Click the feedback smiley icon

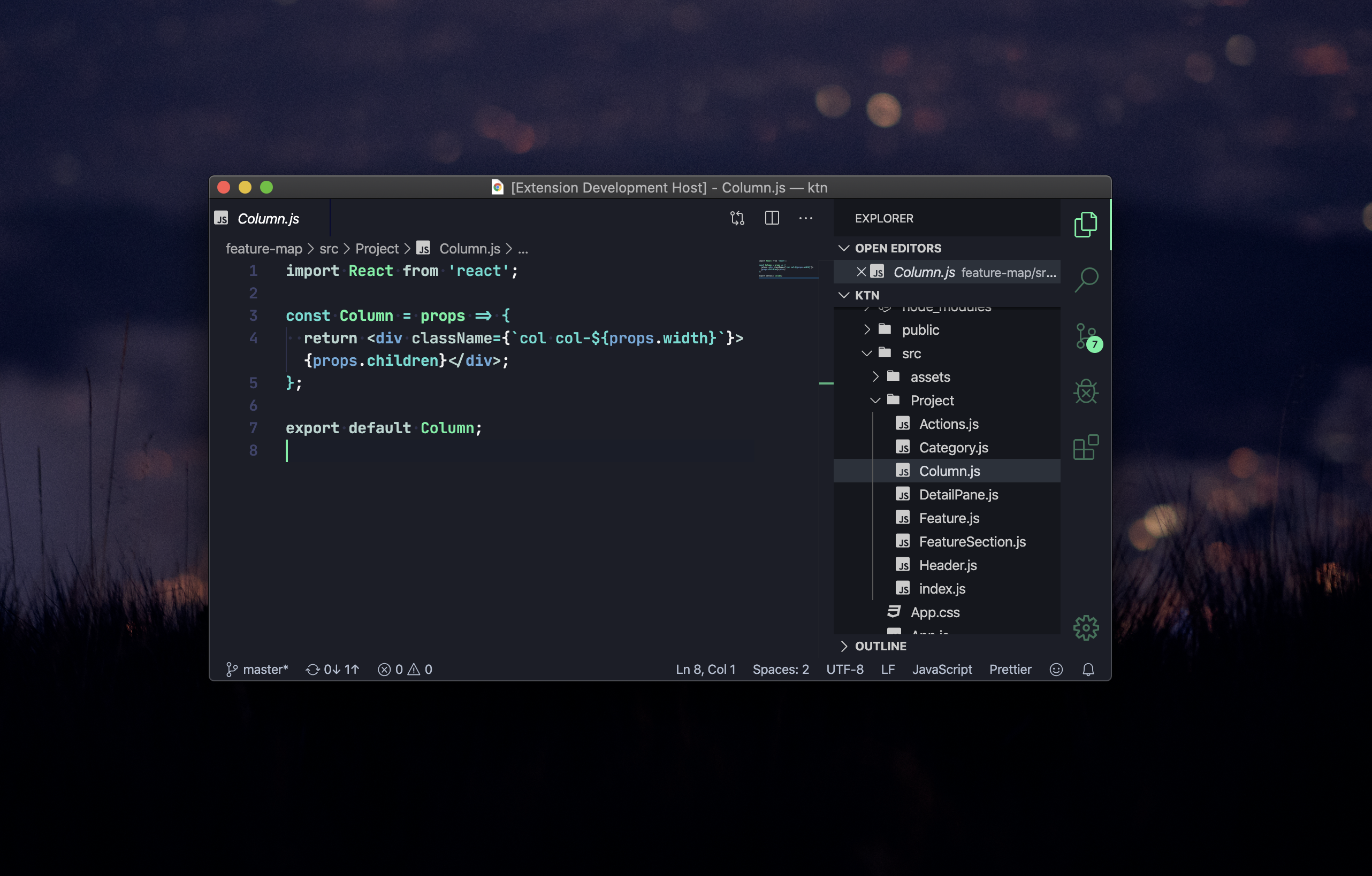pyautogui.click(x=1056, y=670)
